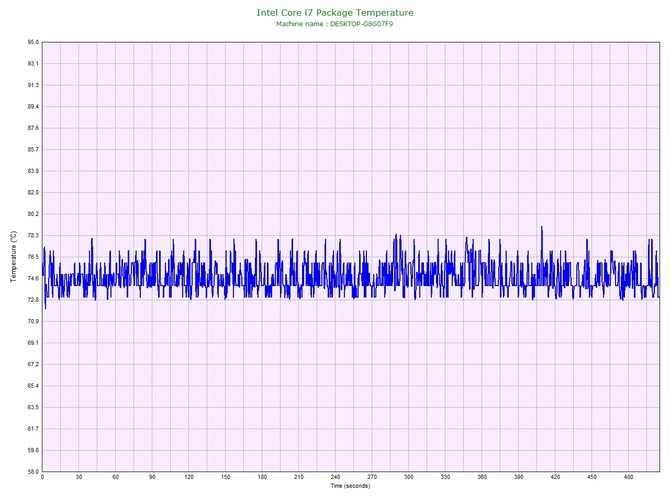Image resolution: width=670 pixels, height=503 pixels.
Task: Click the 30 seconds time axis label
Action: click(79, 477)
